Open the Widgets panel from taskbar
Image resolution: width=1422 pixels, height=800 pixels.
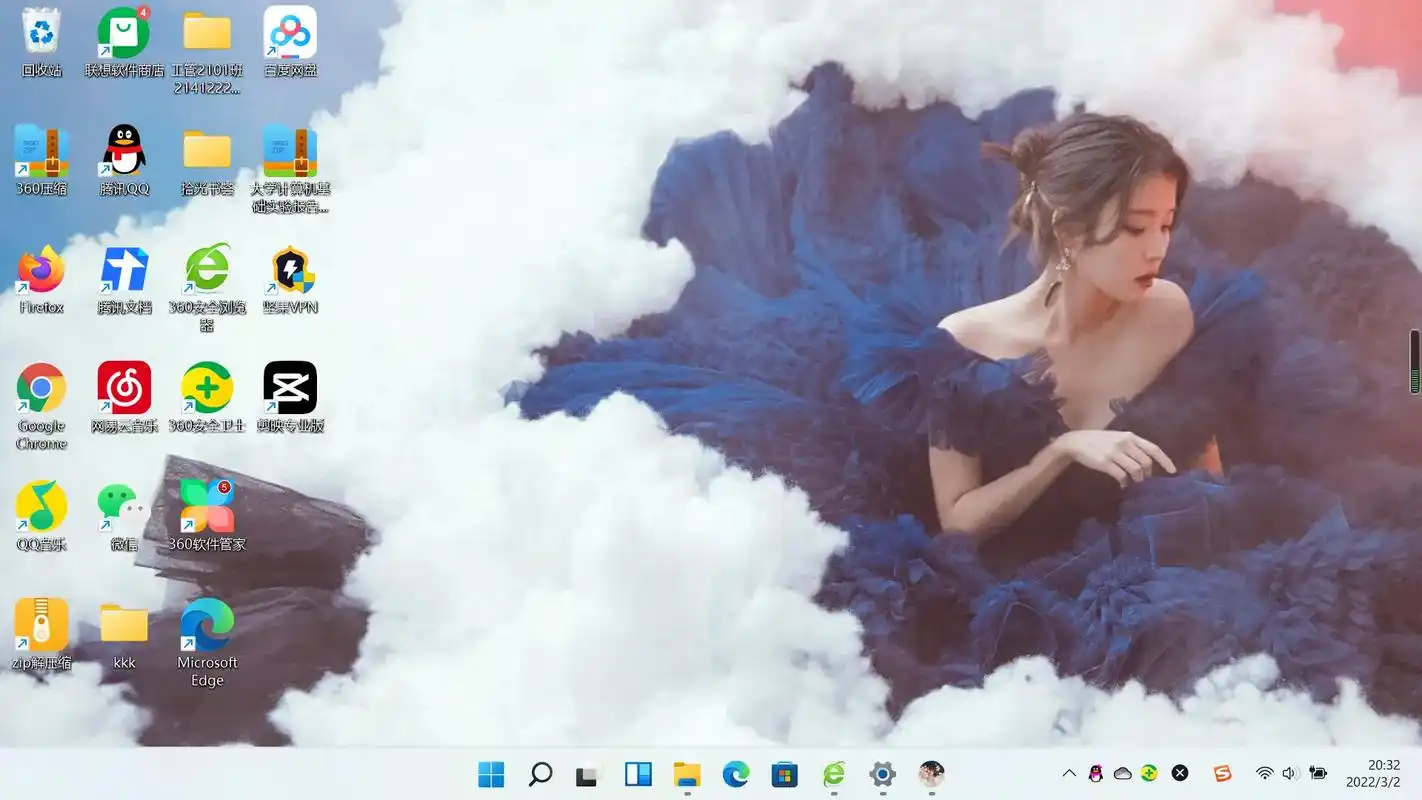pos(638,774)
